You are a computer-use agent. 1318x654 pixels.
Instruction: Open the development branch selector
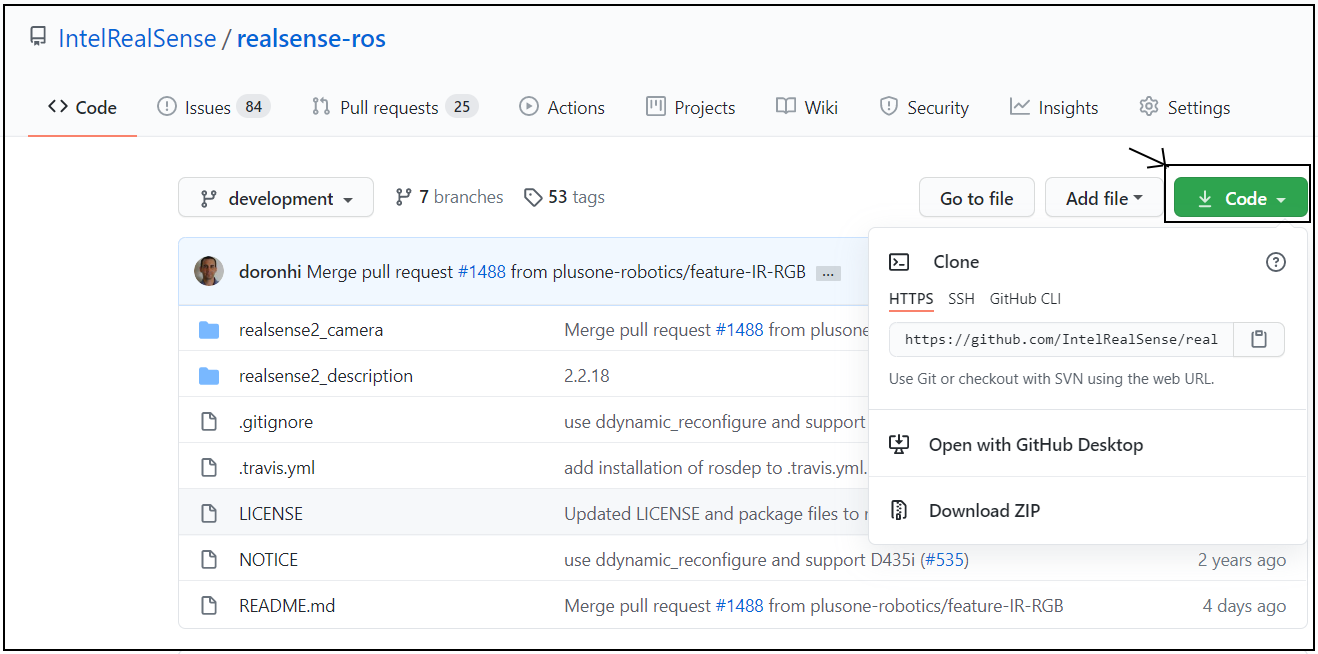275,197
